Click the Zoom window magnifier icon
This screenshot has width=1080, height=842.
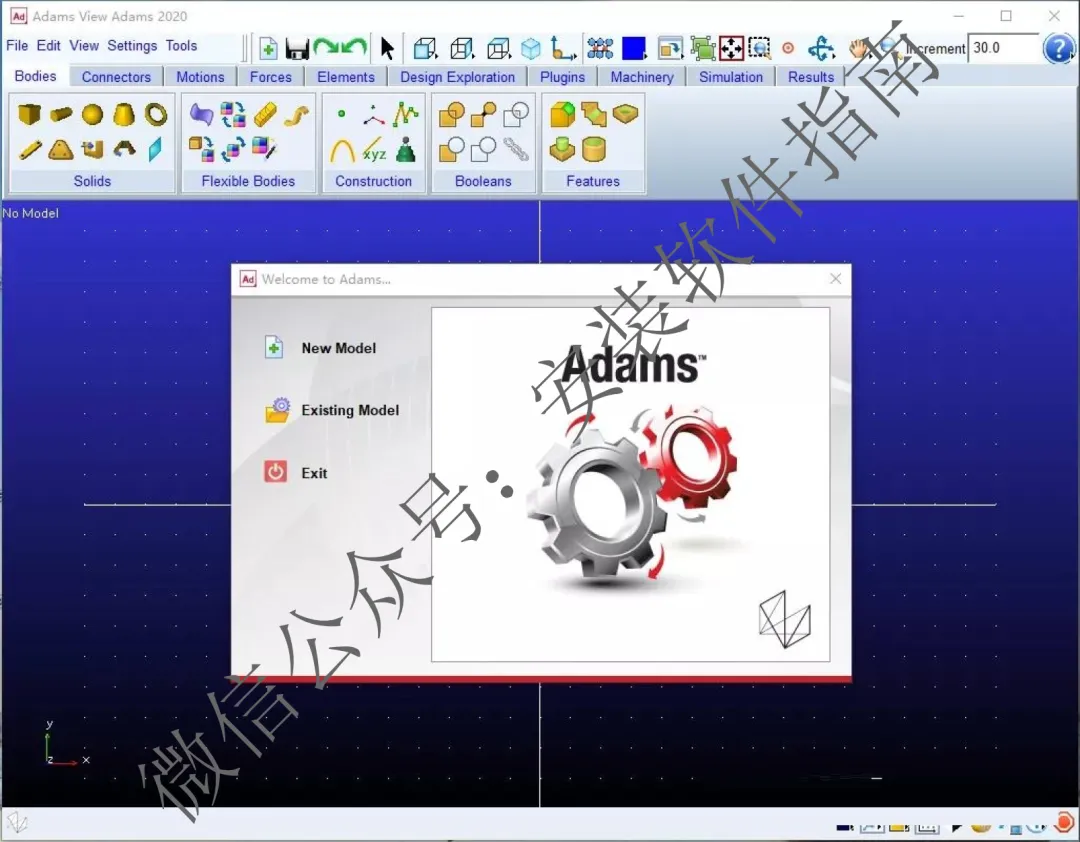point(759,48)
